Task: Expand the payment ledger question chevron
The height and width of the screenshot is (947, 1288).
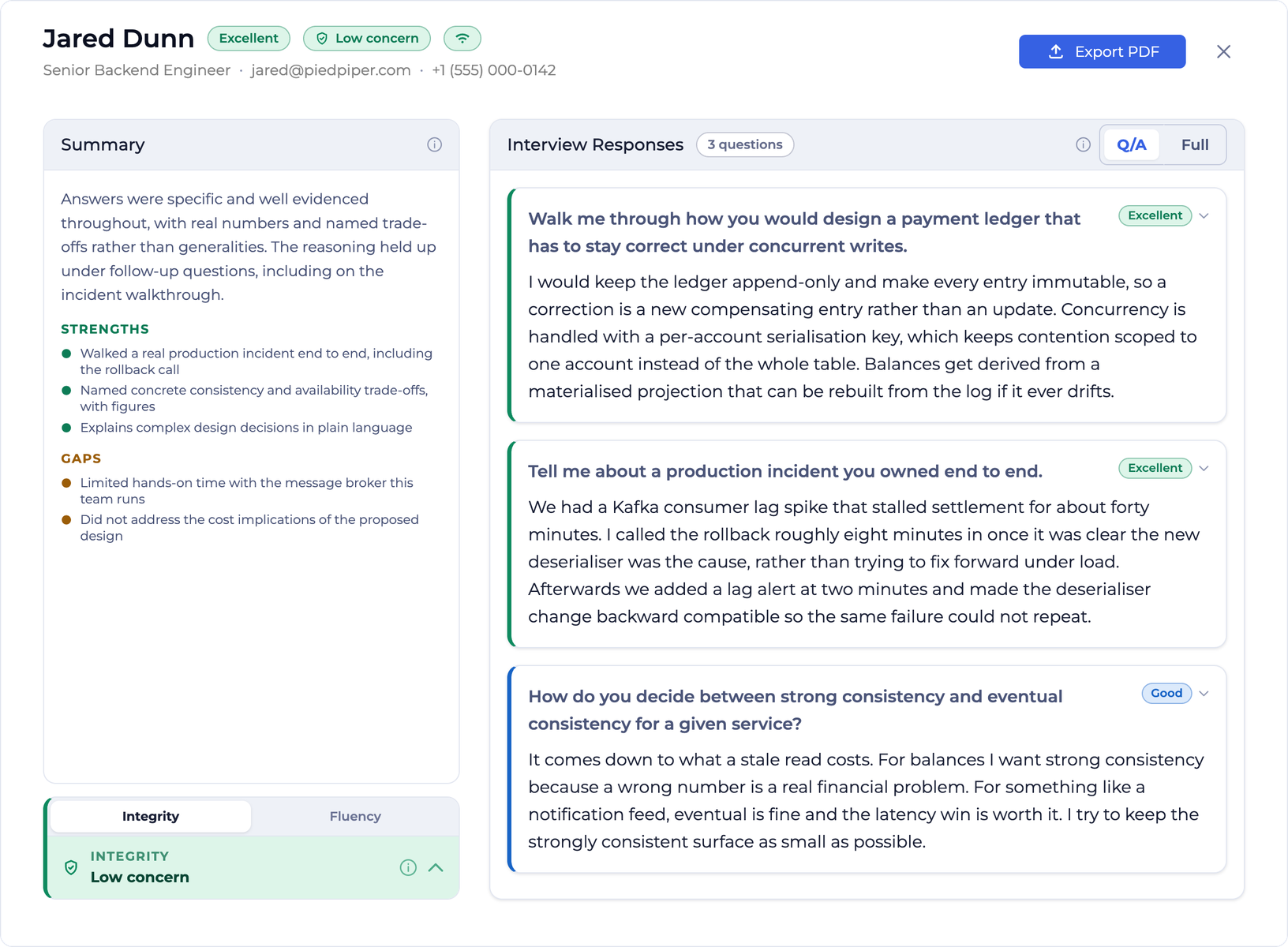Action: coord(1204,215)
